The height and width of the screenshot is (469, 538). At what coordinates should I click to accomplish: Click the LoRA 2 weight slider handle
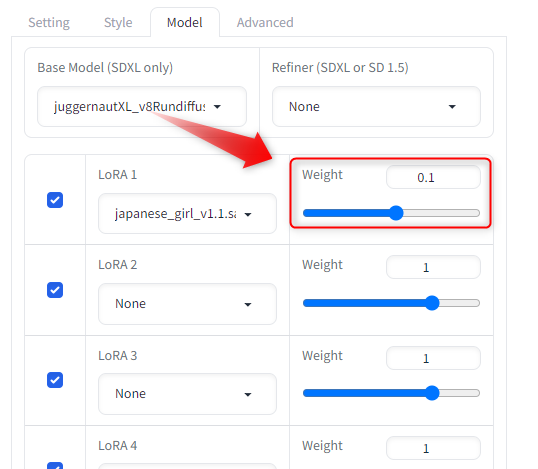[432, 303]
